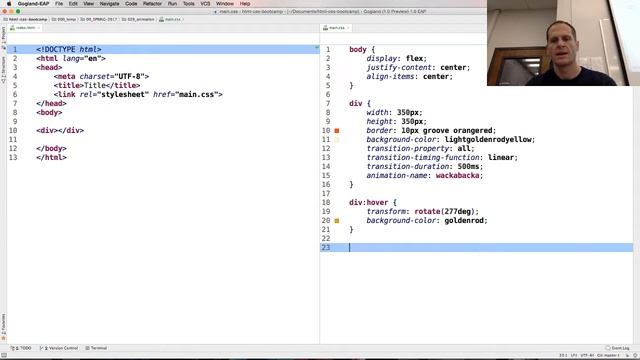Click goldenrod color swatch in gutter line 20
640x360 pixels.
click(x=337, y=220)
